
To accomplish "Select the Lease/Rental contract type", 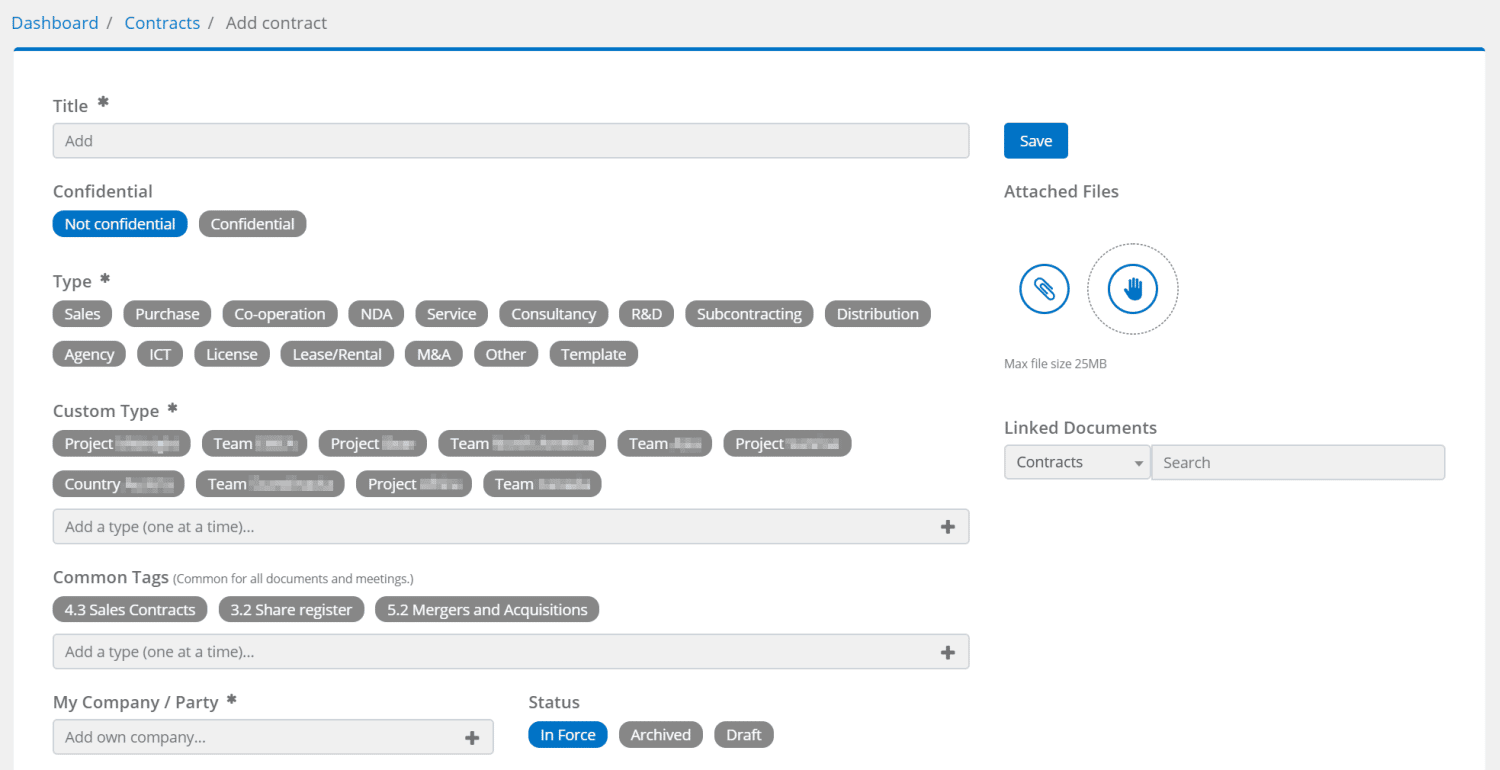I will (x=337, y=354).
